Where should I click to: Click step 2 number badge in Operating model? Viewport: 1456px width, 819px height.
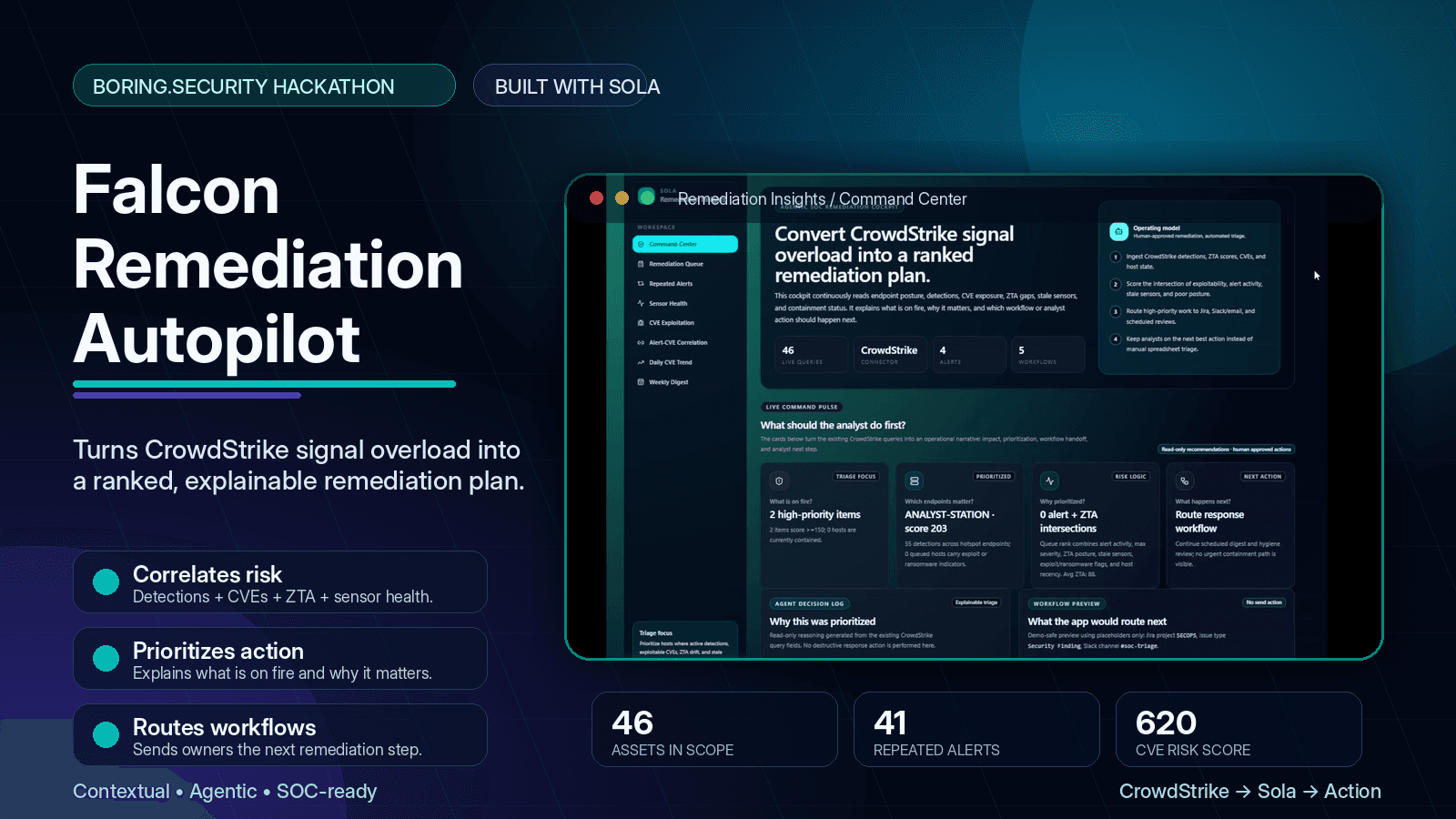pos(1116,284)
